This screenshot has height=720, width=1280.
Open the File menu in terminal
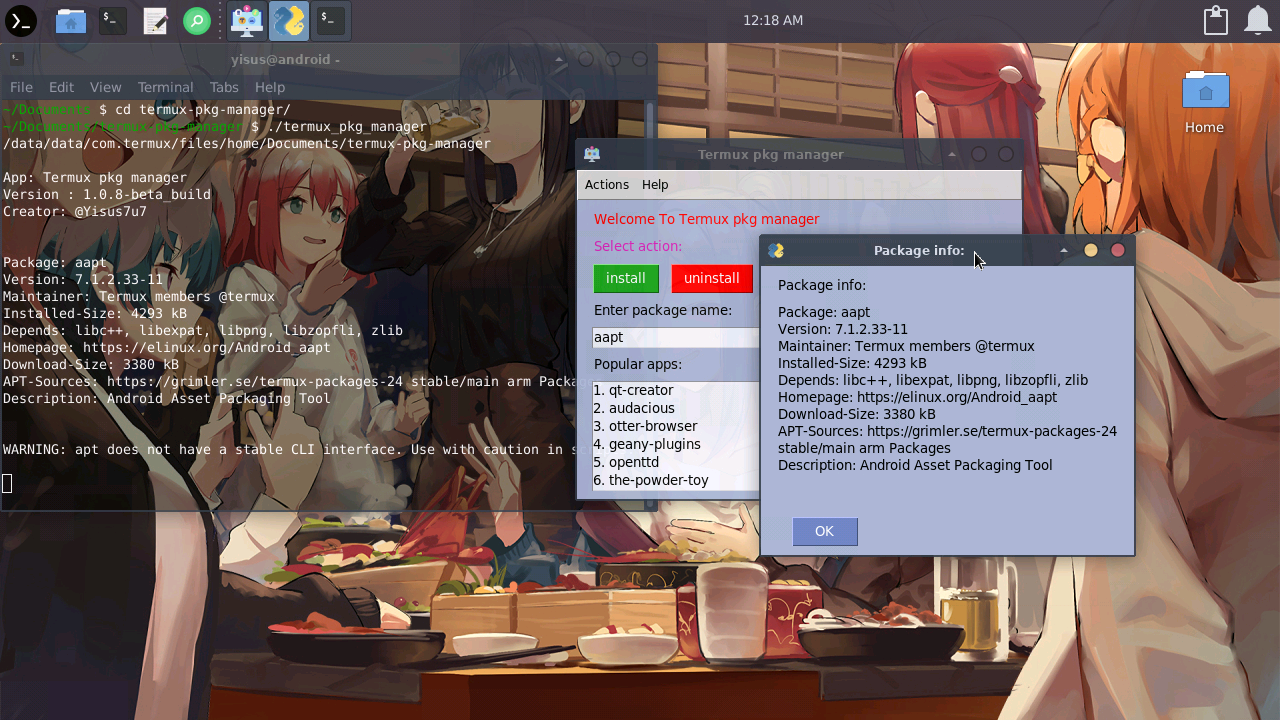click(x=21, y=87)
